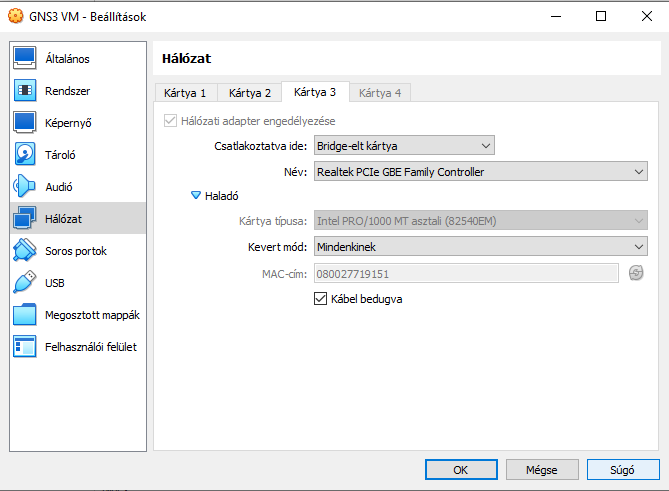Open the Csatlakoztatva ide dropdown
Screen dimensions: 669x491
pyautogui.click(x=404, y=146)
